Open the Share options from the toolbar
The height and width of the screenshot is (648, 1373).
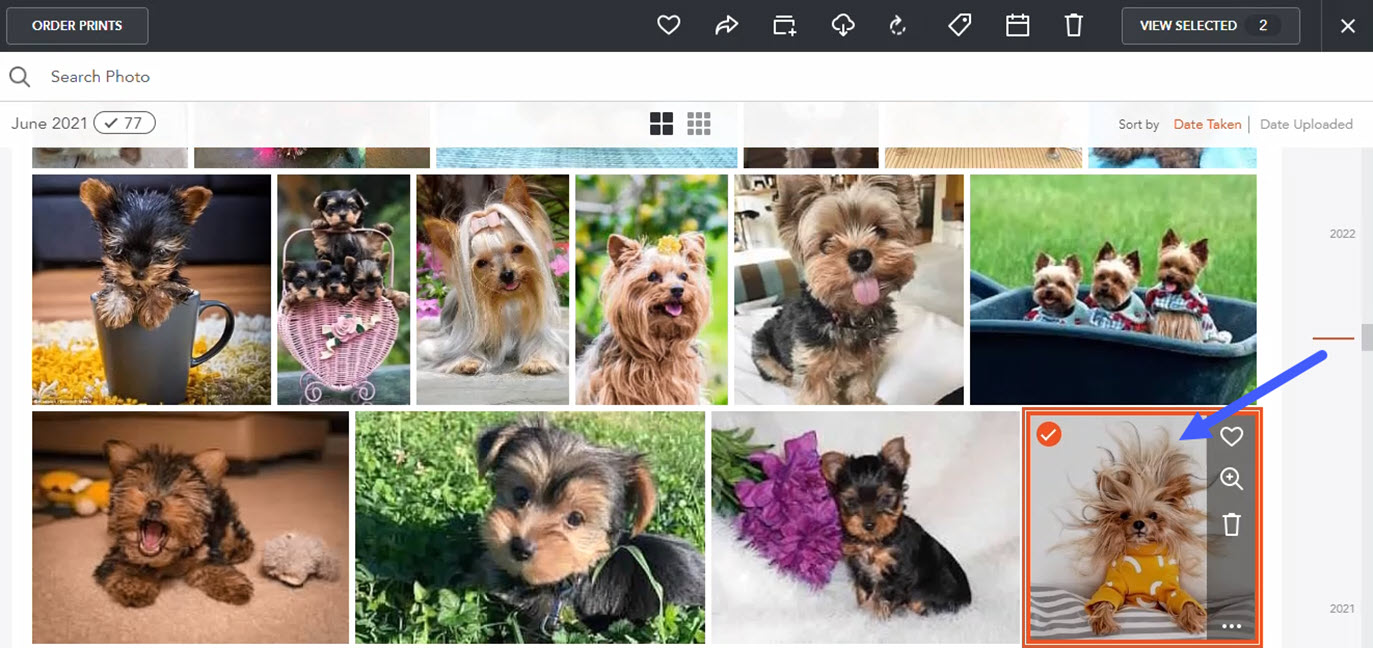[727, 25]
